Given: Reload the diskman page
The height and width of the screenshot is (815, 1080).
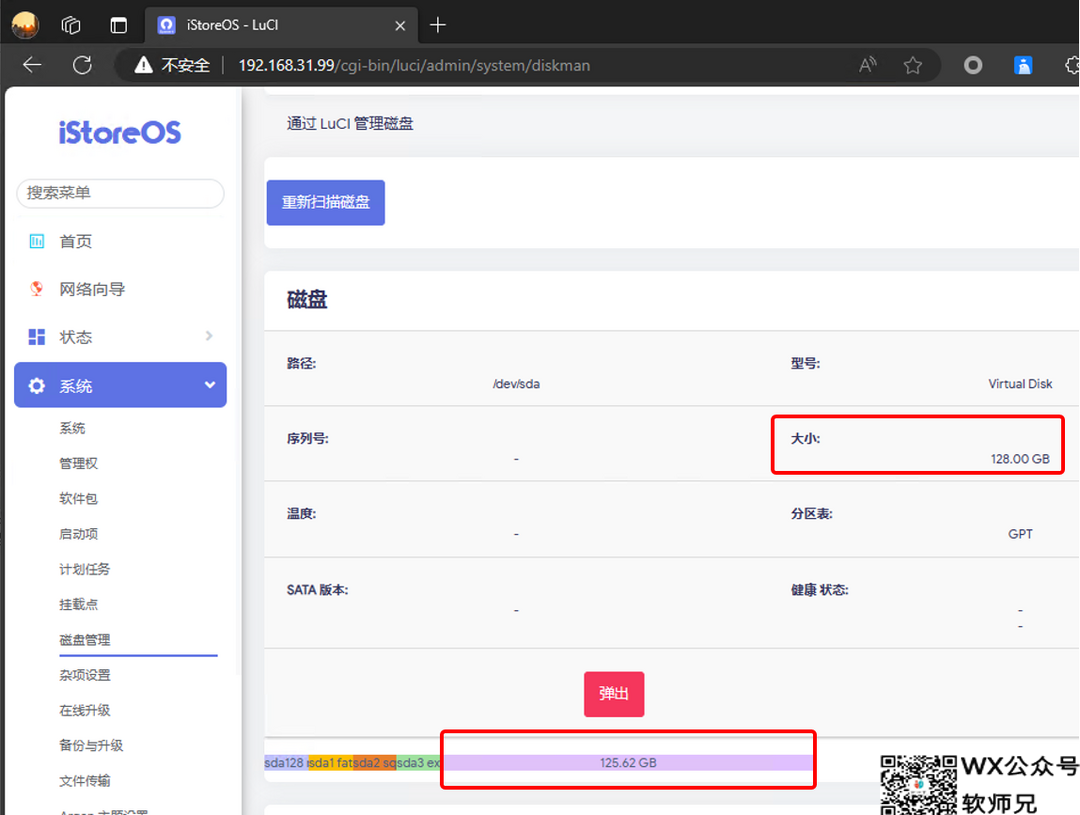Looking at the screenshot, I should [82, 65].
